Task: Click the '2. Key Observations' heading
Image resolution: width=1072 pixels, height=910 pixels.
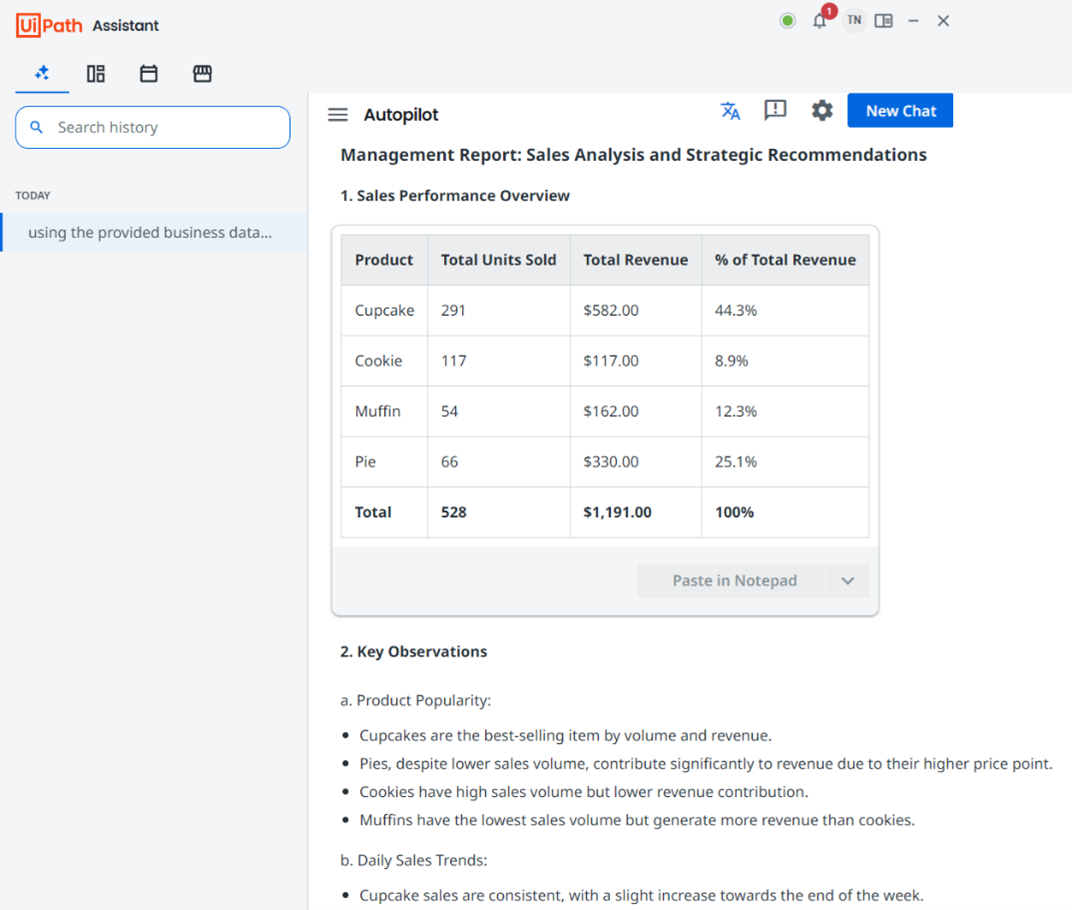Action: point(414,652)
